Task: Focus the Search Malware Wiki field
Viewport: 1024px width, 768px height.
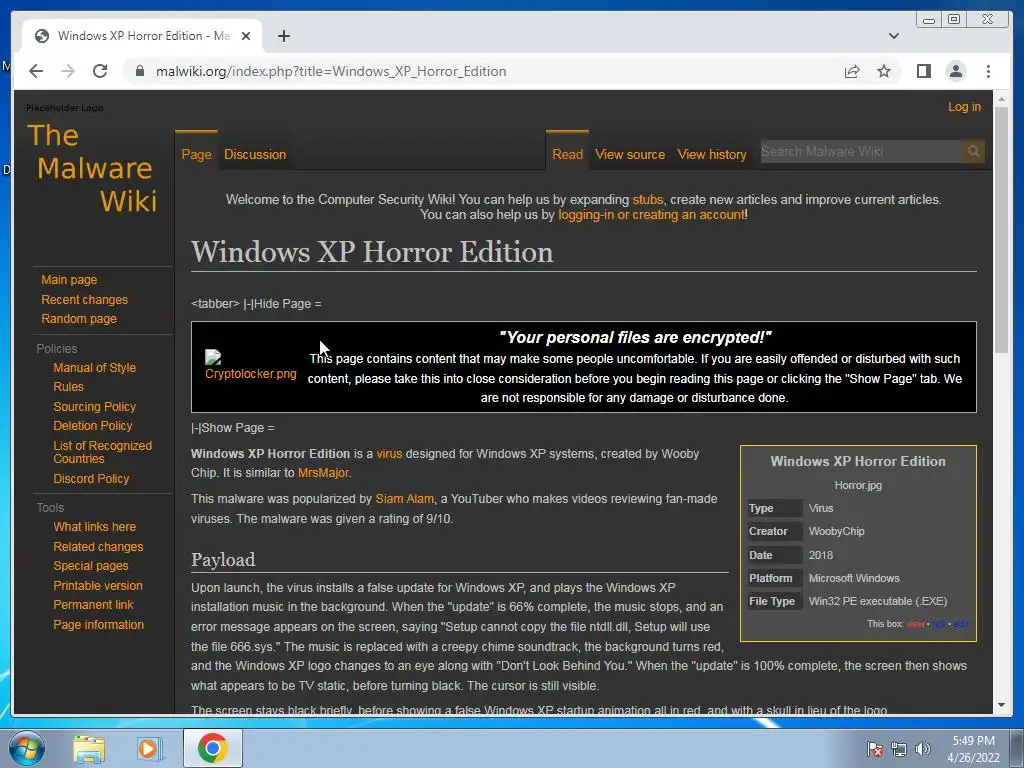Action: point(861,152)
